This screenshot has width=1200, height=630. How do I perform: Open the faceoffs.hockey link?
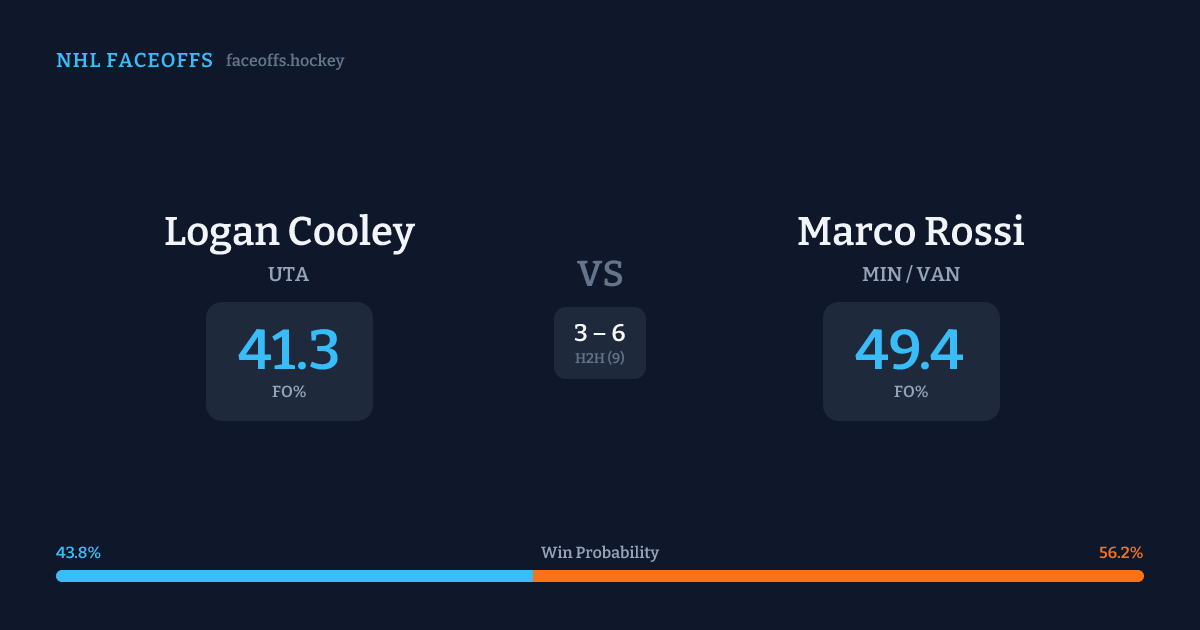pyautogui.click(x=285, y=61)
